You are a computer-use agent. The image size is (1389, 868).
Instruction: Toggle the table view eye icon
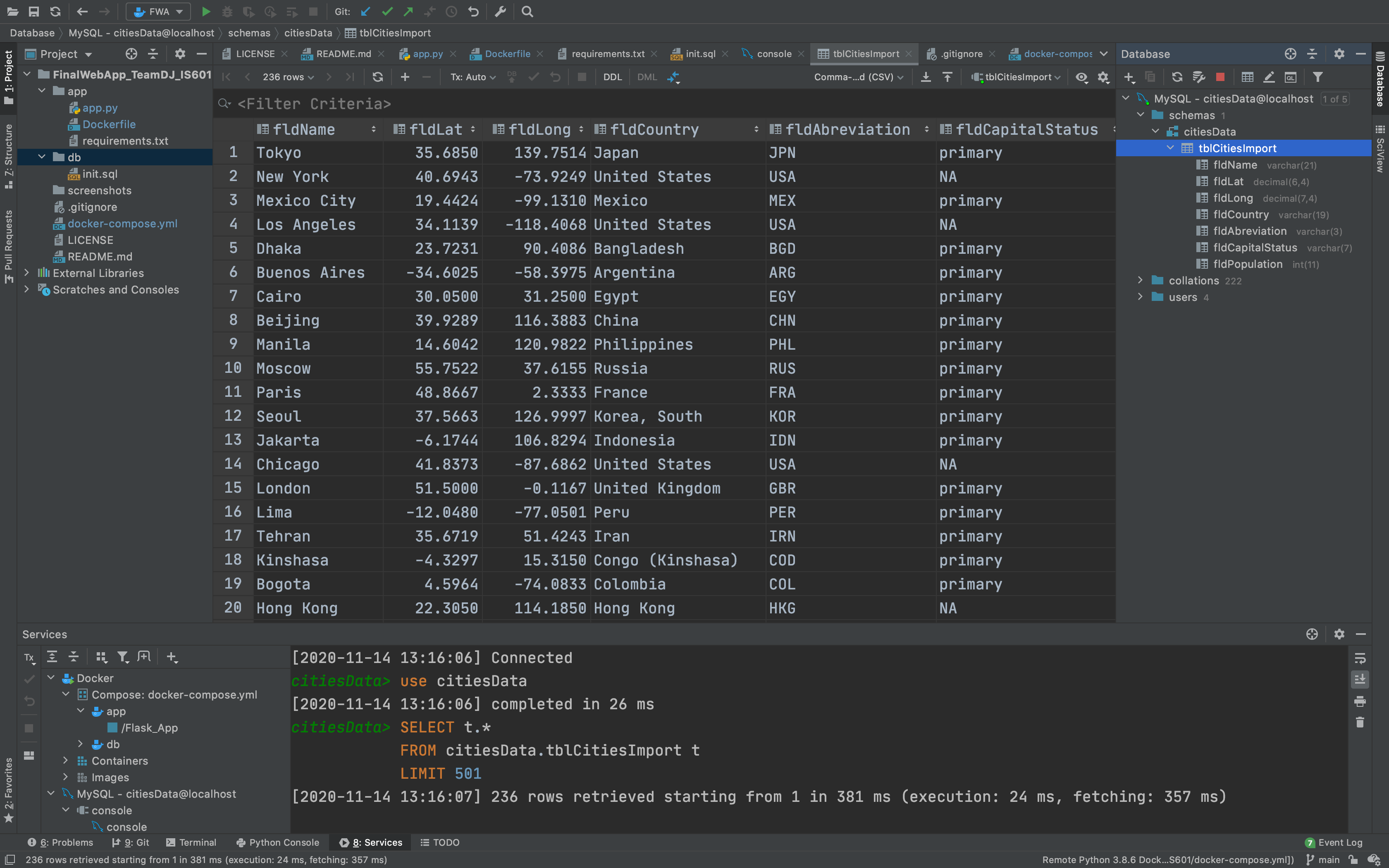click(x=1081, y=77)
